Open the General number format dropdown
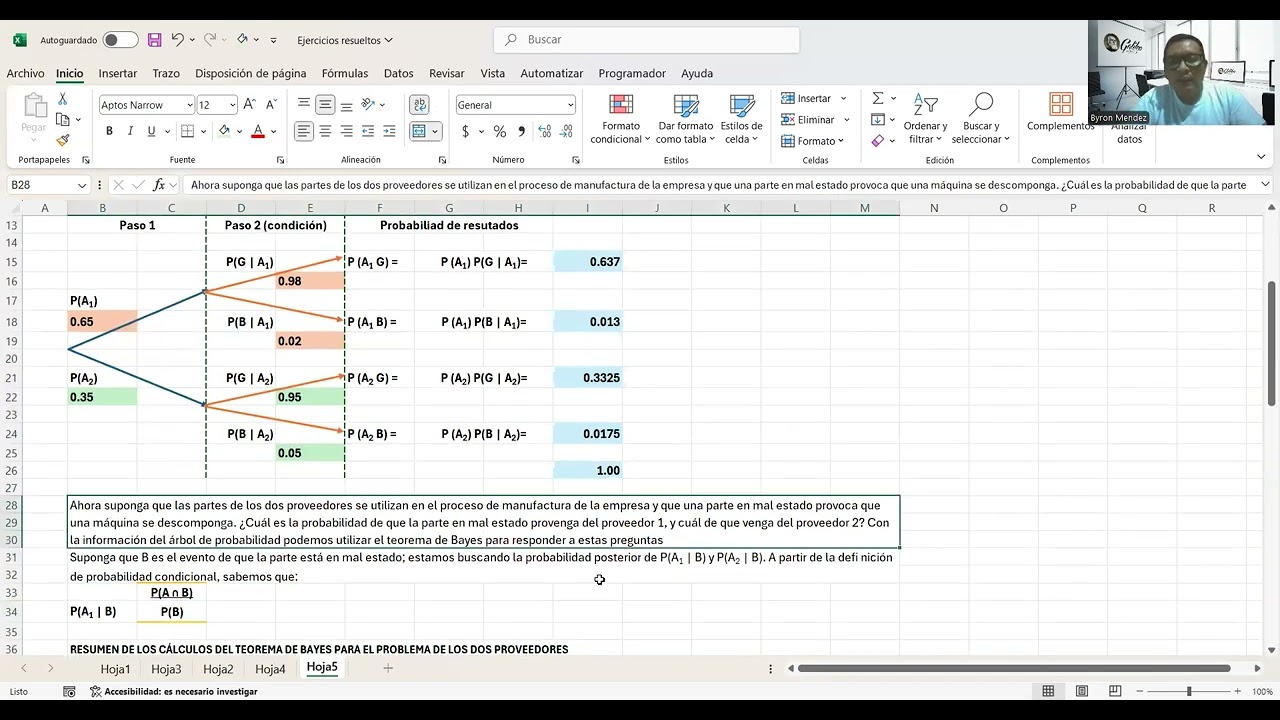Screen dimensions: 1280x720 570,105
